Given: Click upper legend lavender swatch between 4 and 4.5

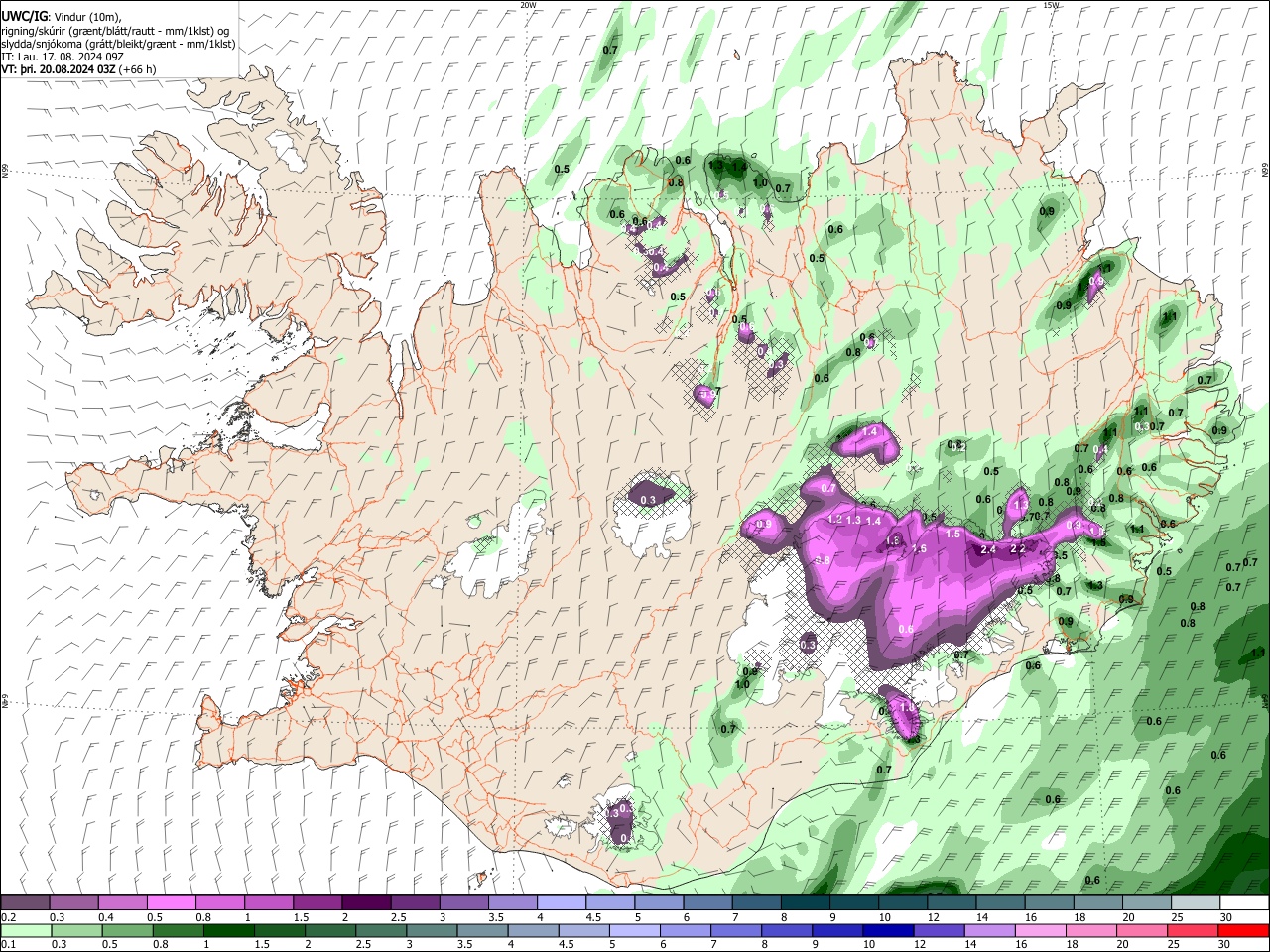Looking at the screenshot, I should tap(562, 903).
